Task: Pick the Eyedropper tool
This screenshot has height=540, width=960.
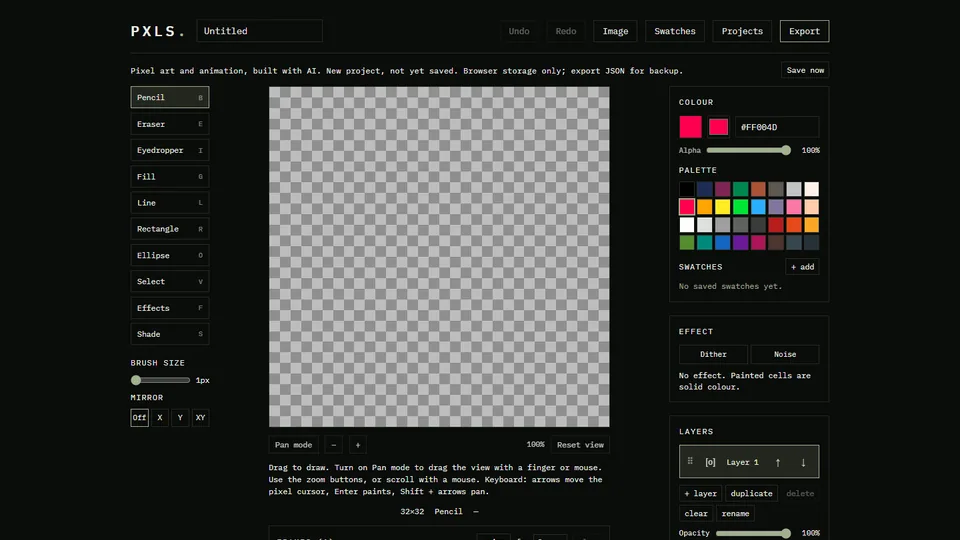Action: click(170, 150)
